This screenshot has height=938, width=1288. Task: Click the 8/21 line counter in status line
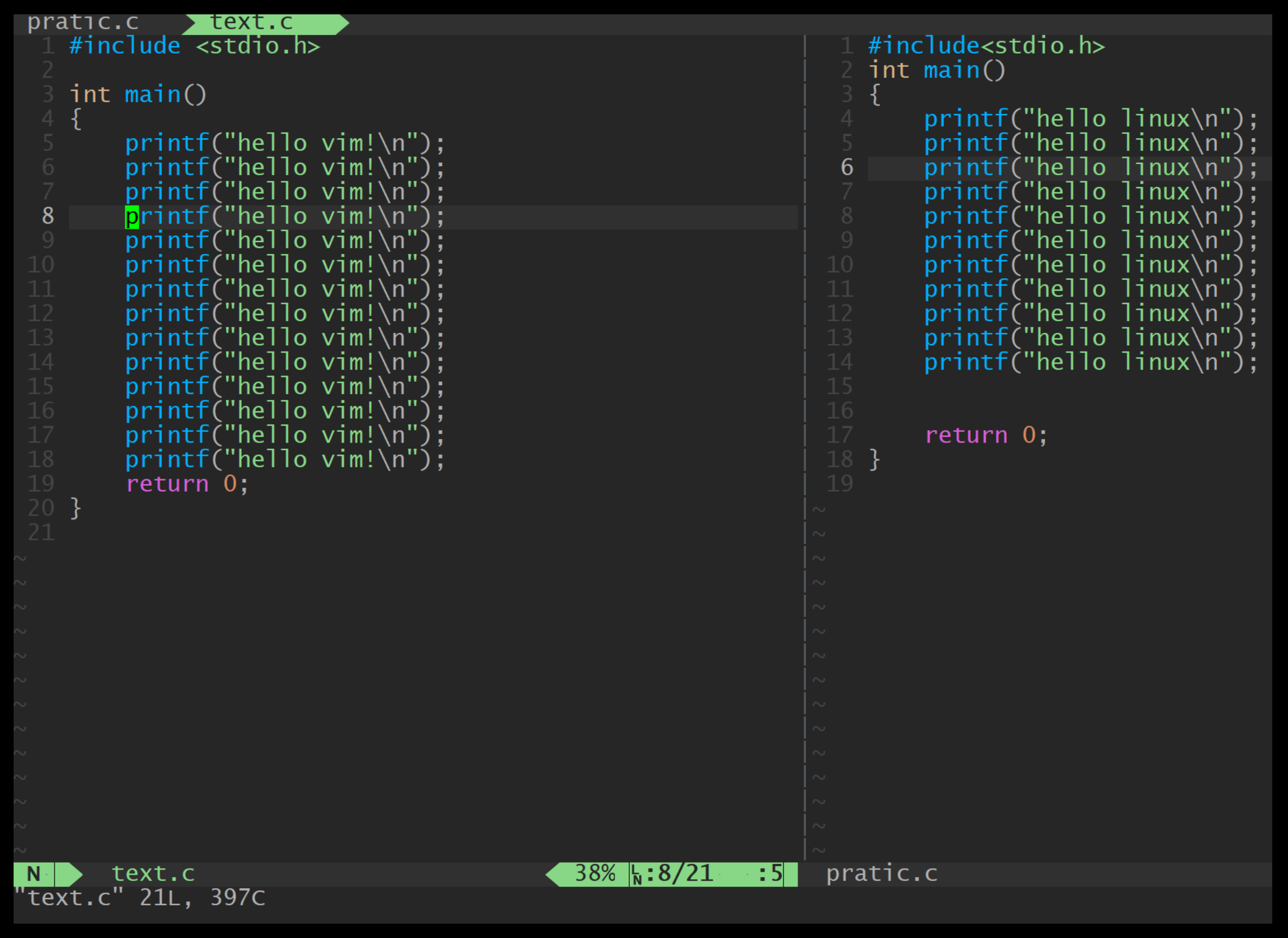pos(686,874)
